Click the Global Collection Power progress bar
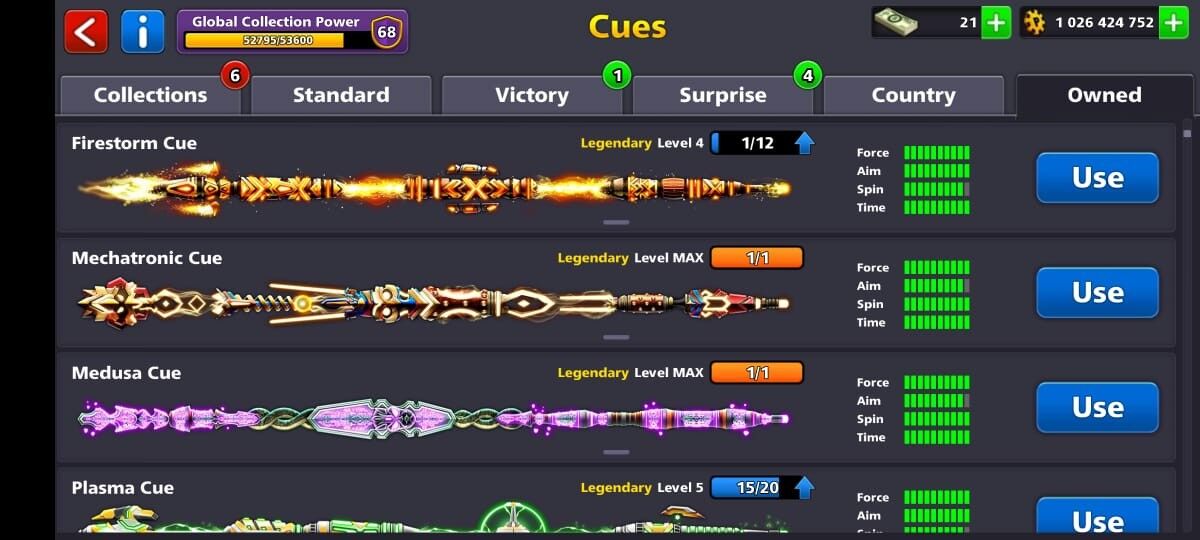 point(275,40)
